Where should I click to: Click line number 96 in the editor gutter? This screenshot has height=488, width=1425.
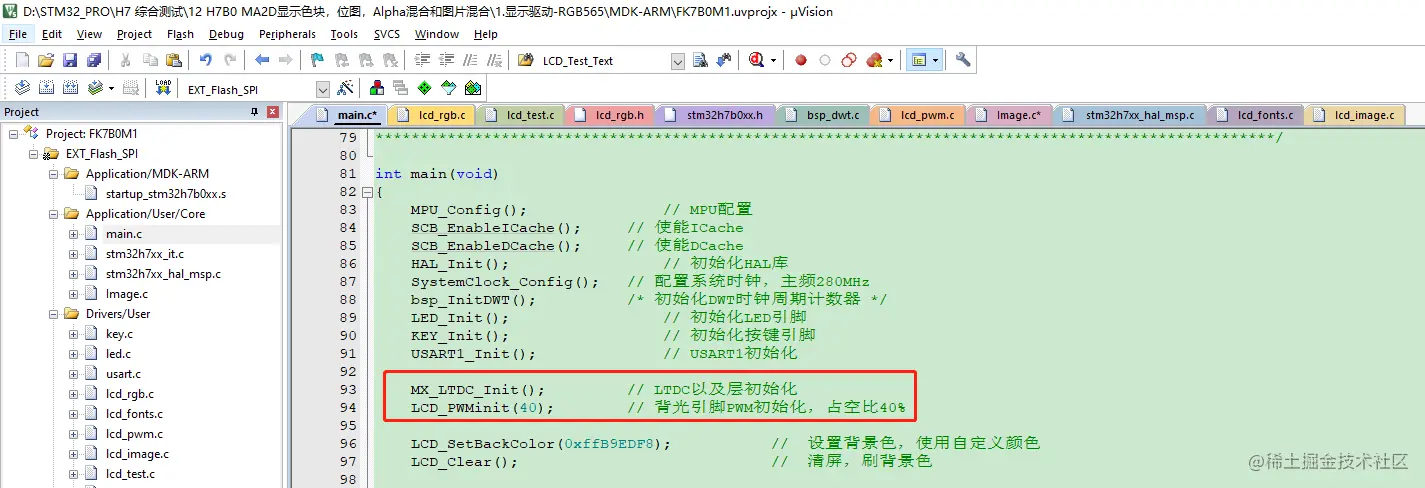348,443
